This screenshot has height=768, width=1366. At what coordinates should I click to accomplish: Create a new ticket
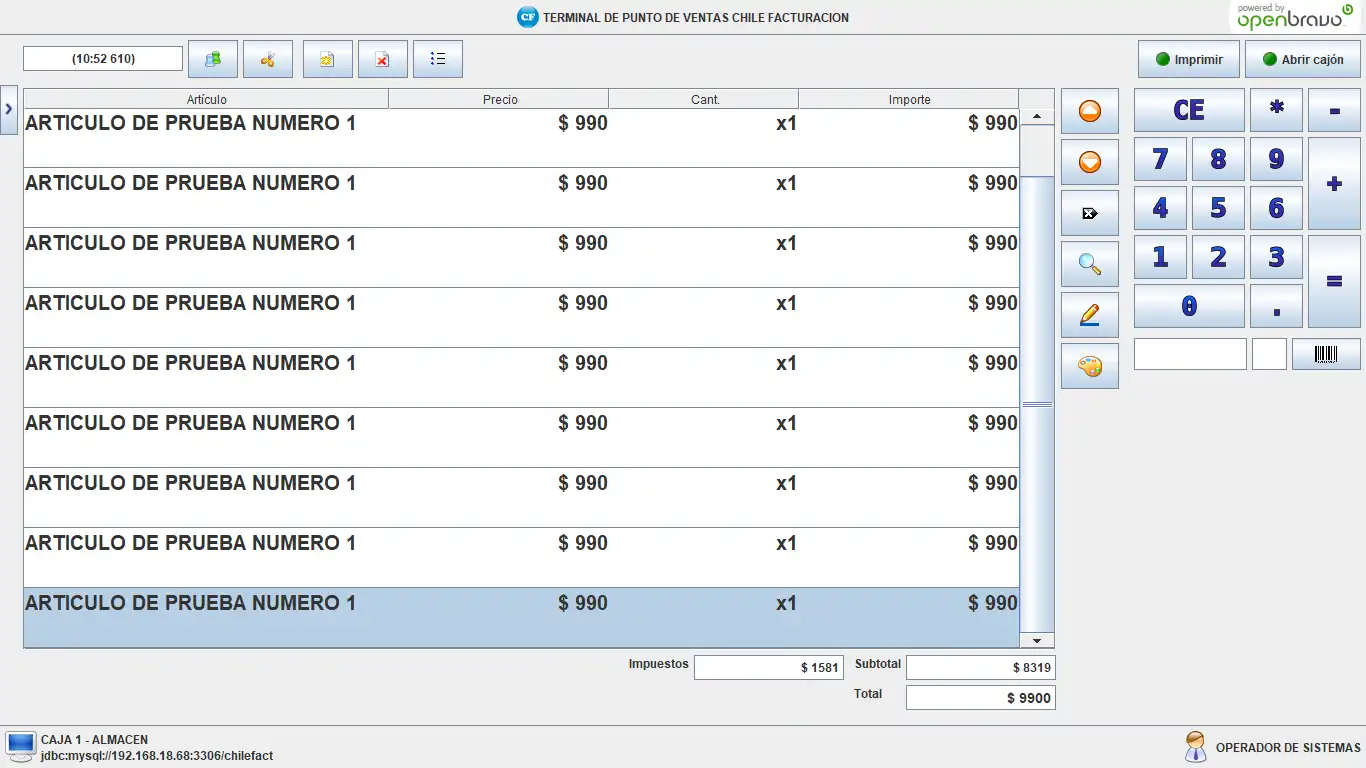pyautogui.click(x=328, y=59)
